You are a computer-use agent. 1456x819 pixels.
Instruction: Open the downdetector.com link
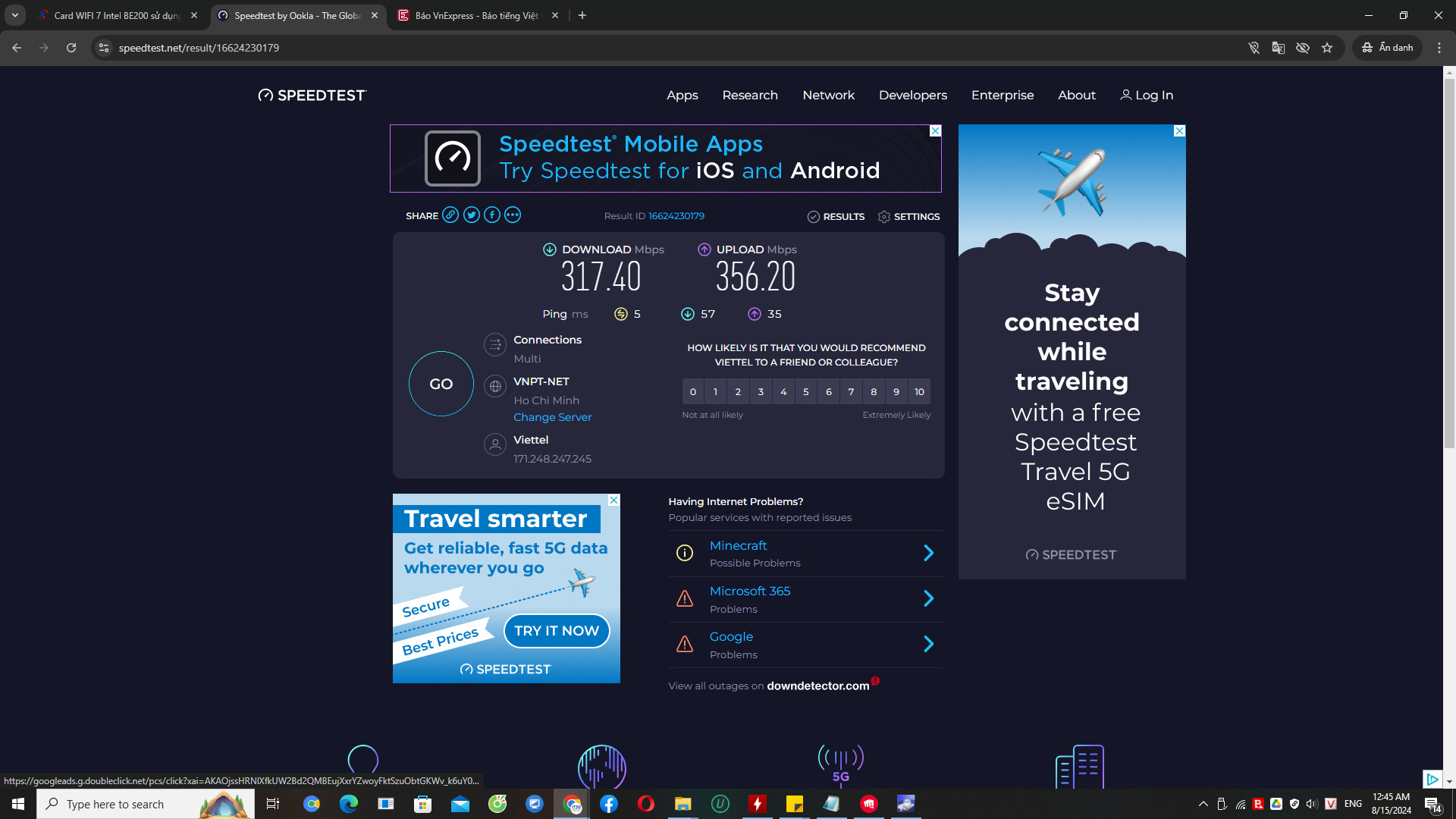(818, 686)
